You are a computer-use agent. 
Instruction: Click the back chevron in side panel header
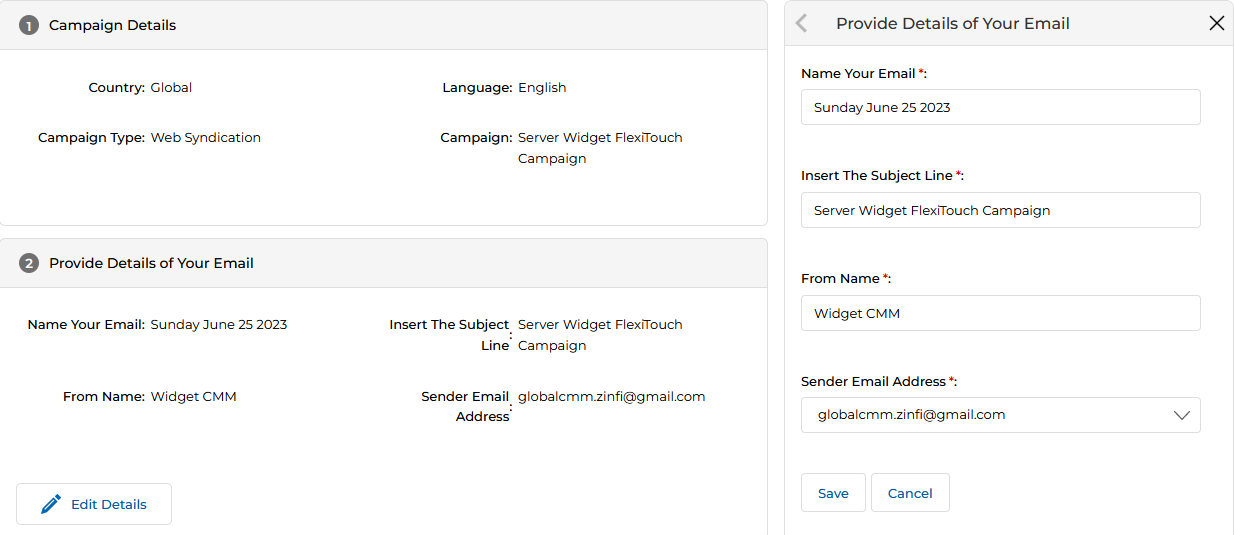(x=801, y=23)
